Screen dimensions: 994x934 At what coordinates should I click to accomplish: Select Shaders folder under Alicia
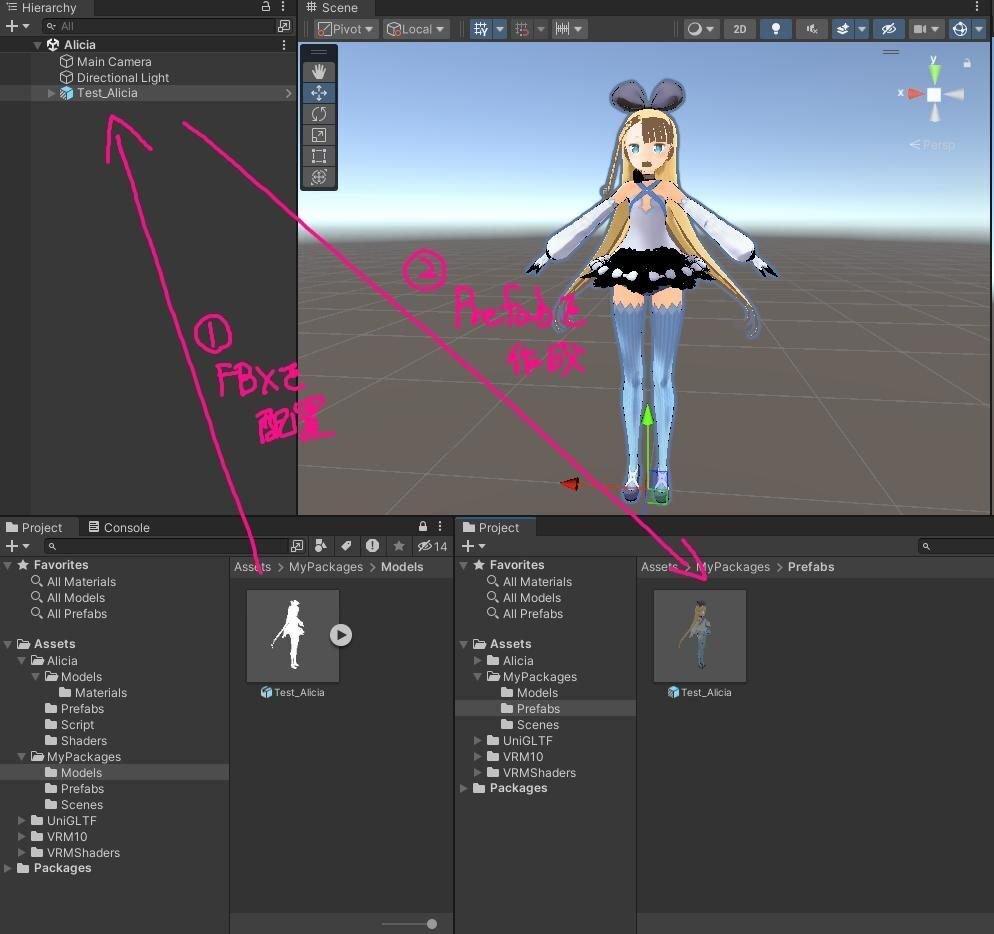[84, 741]
